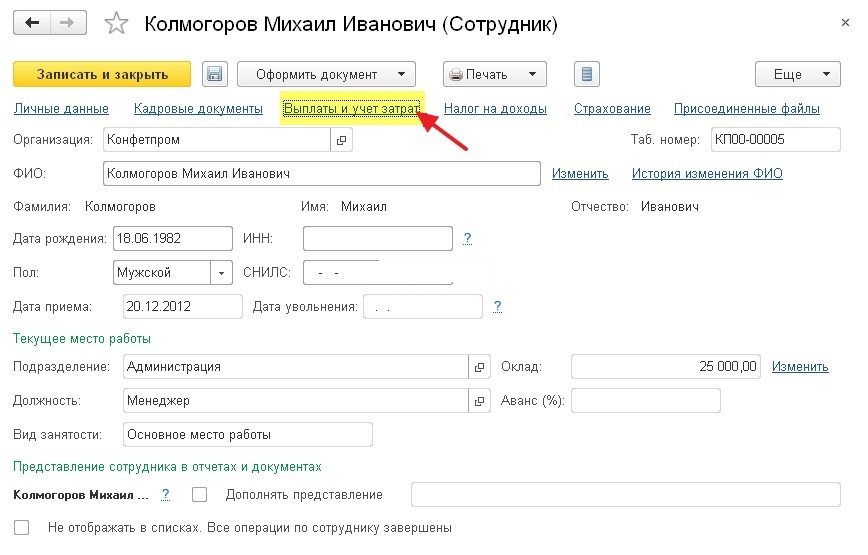Click the Аванс (%) field
This screenshot has height=555, width=868.
[646, 401]
